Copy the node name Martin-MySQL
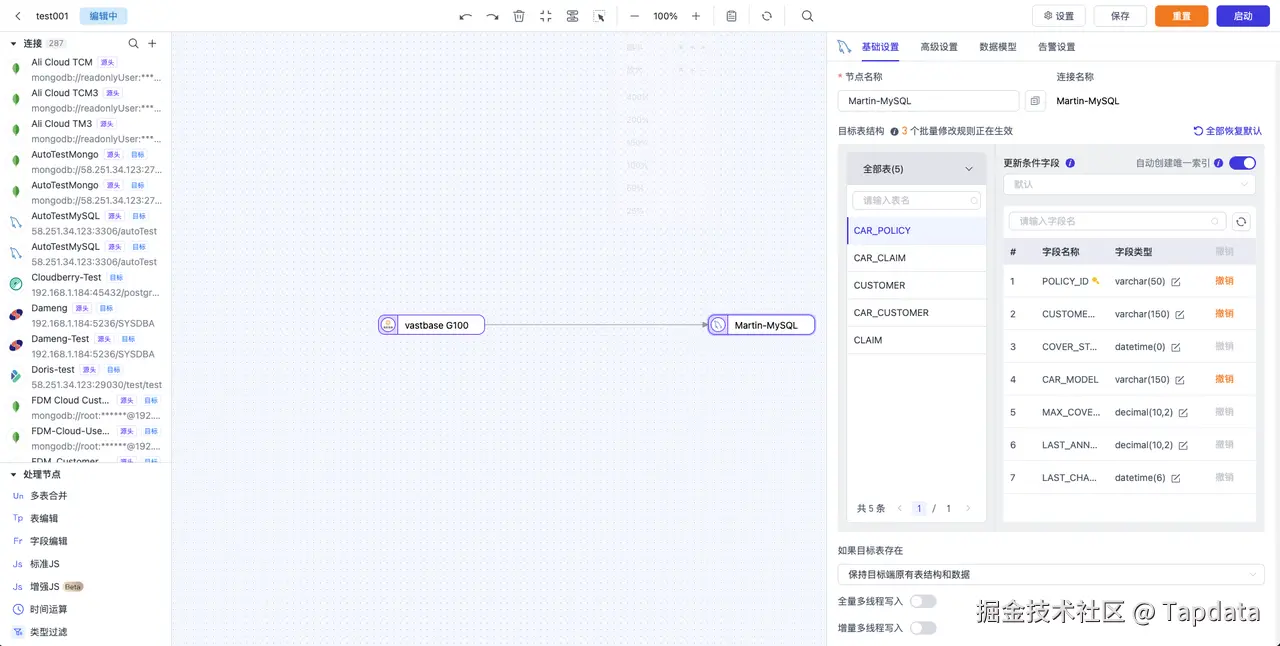 tap(1035, 101)
